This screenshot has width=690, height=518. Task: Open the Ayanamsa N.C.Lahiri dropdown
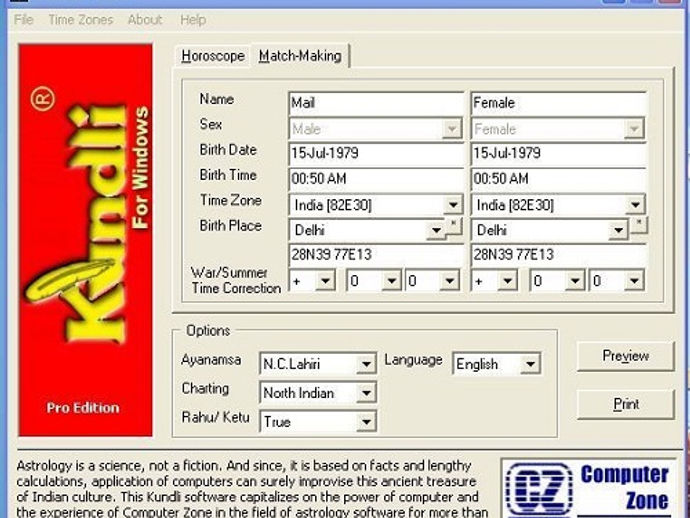click(318, 364)
